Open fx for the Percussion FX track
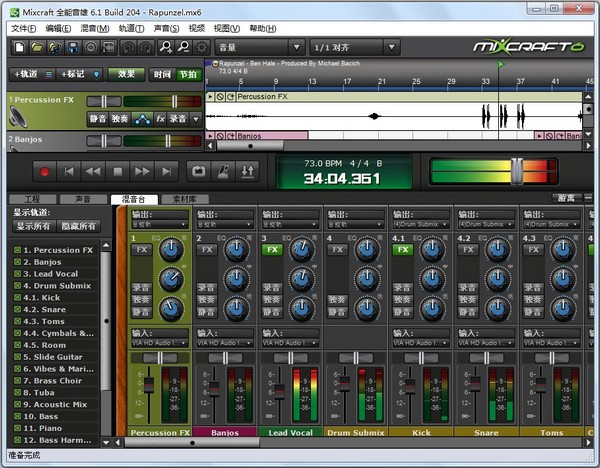 click(160, 119)
